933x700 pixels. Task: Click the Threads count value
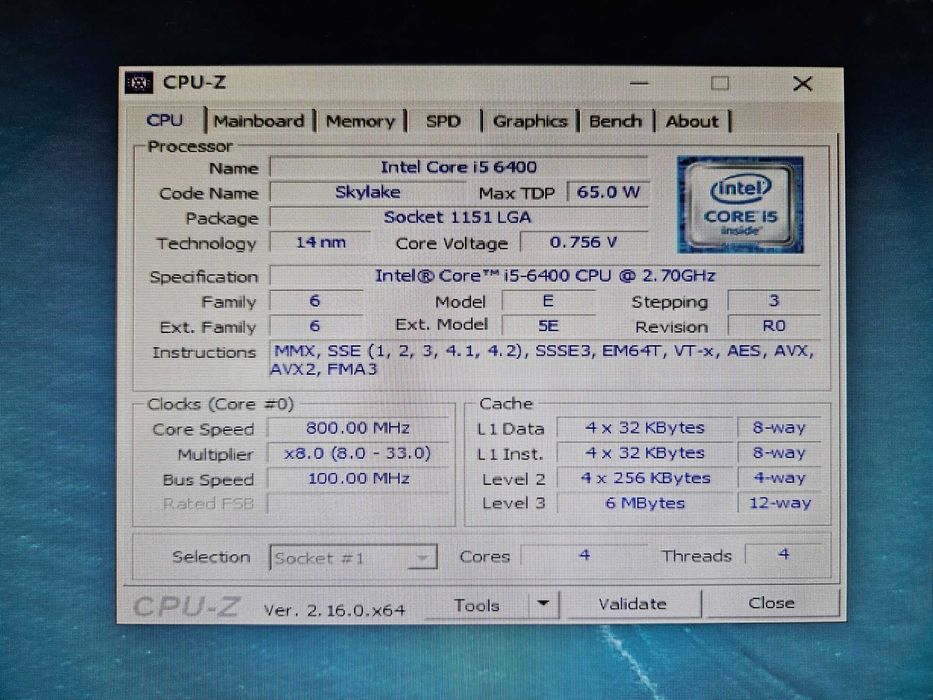(x=783, y=555)
